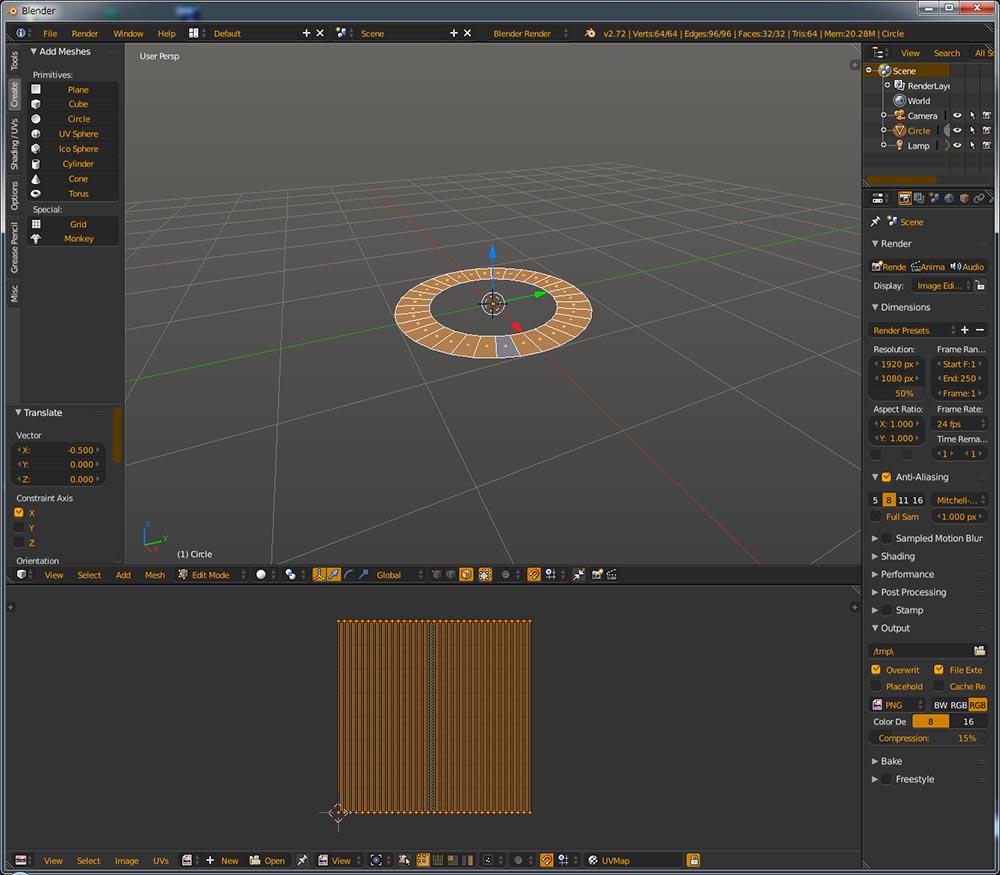Screen dimensions: 1000x875
Task: Open the Render menu in top bar
Action: pyautogui.click(x=84, y=33)
